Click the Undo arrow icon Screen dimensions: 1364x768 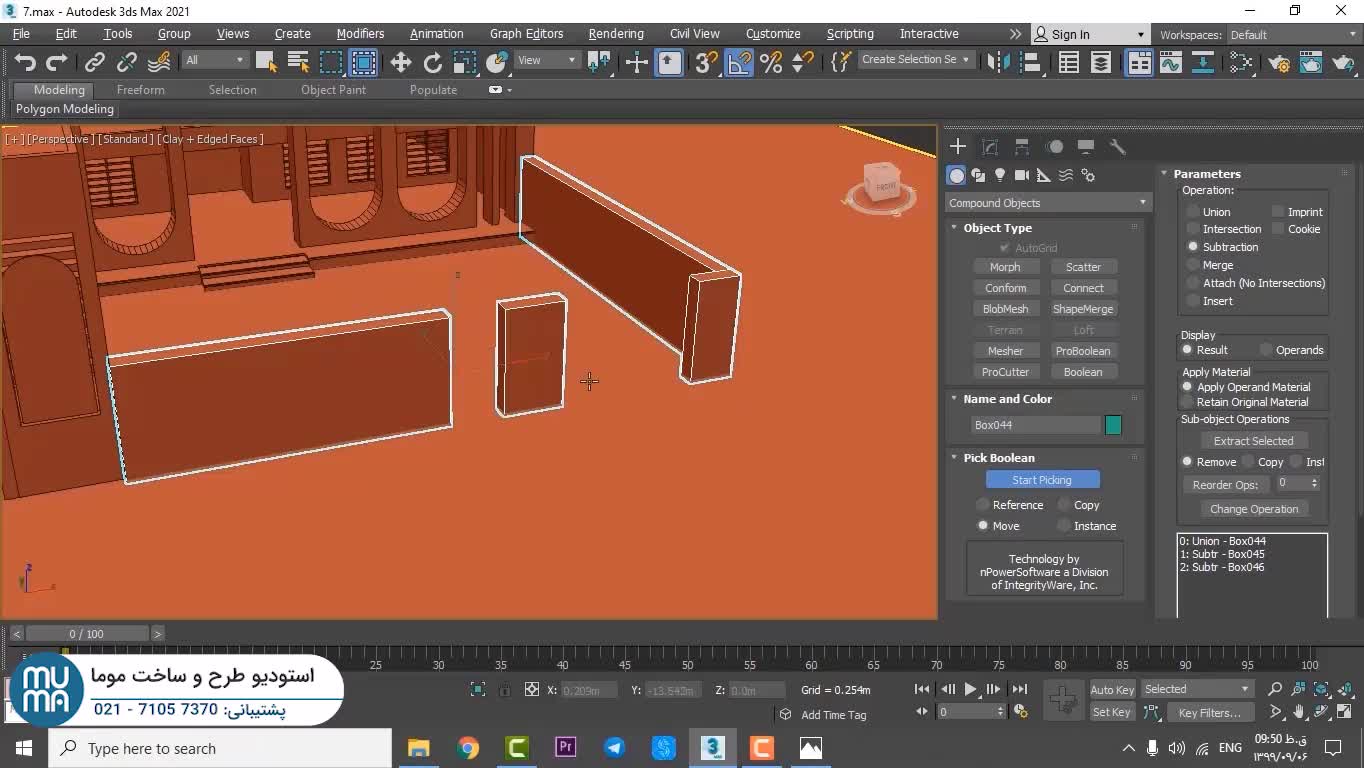[x=25, y=63]
